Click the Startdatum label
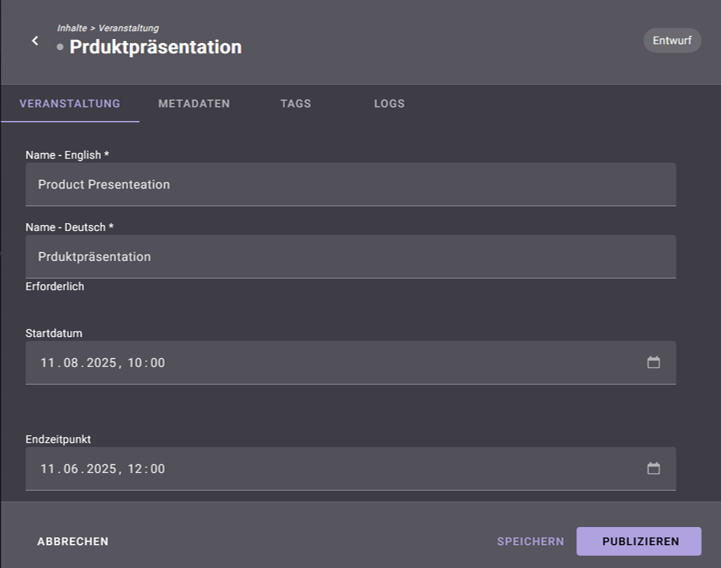This screenshot has width=721, height=568. 54,333
